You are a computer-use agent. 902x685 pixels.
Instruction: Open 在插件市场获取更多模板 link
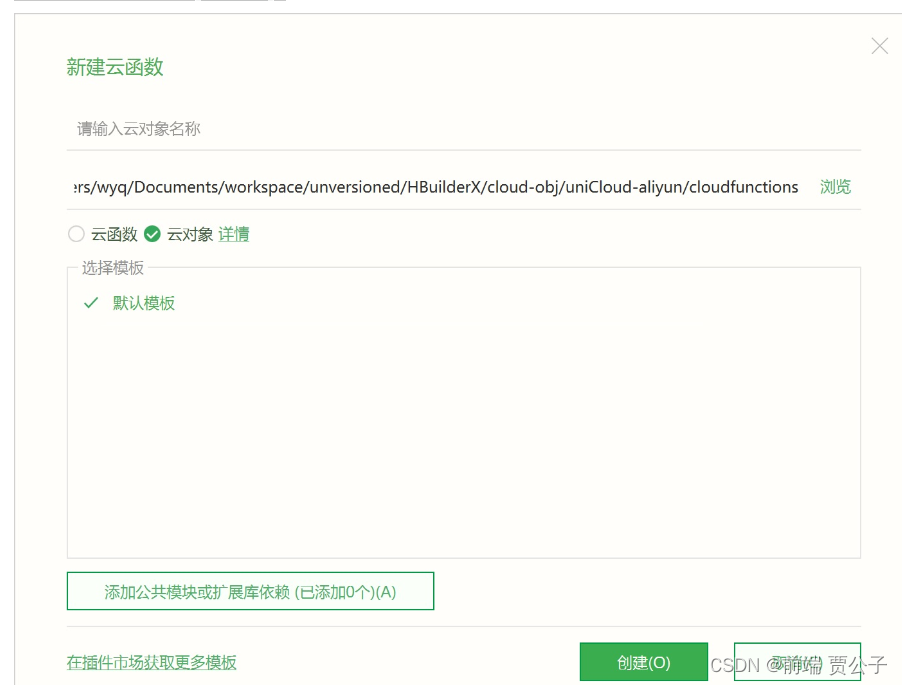(x=151, y=662)
